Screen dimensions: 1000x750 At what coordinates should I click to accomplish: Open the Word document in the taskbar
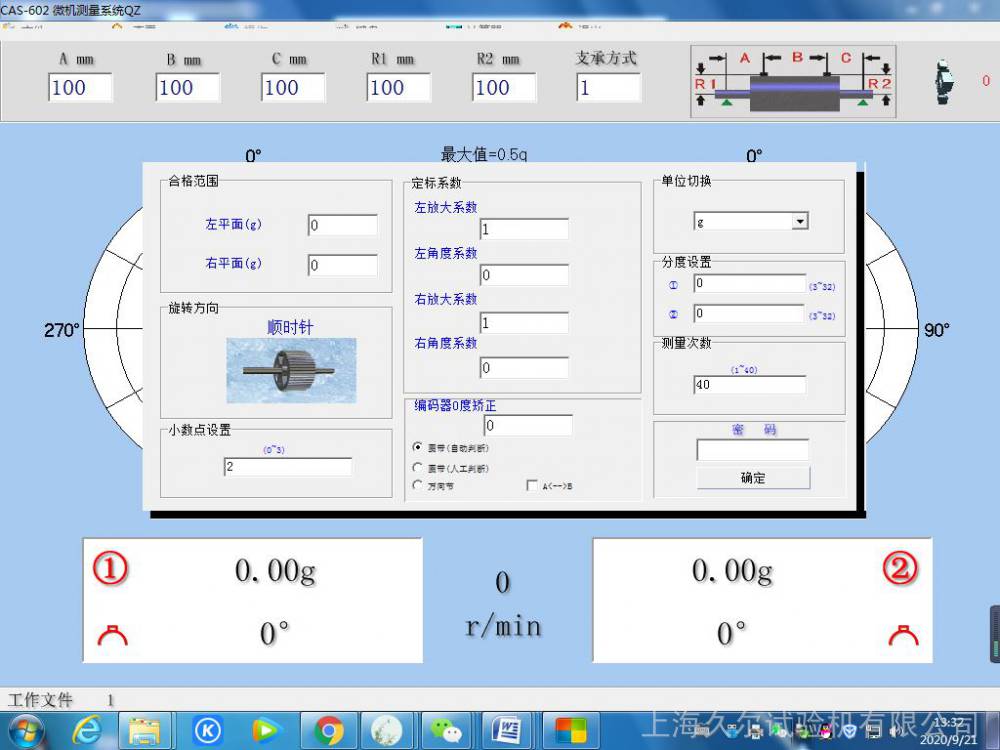[x=507, y=731]
